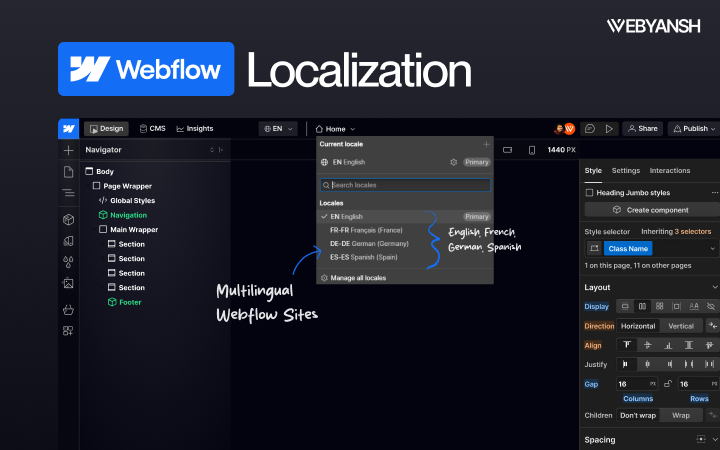Open Manage all locales

click(x=354, y=278)
